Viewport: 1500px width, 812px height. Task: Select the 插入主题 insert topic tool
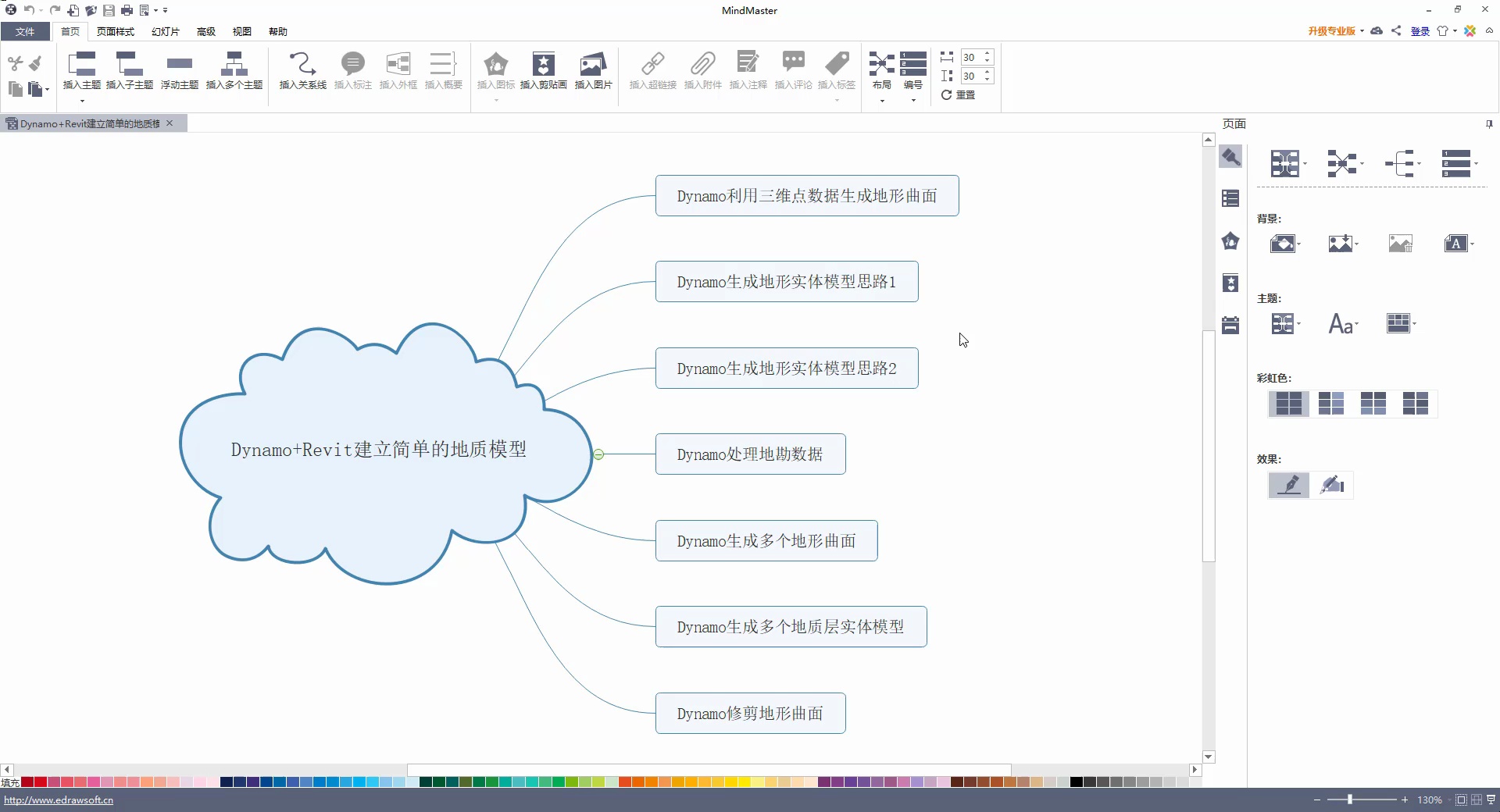coord(82,70)
